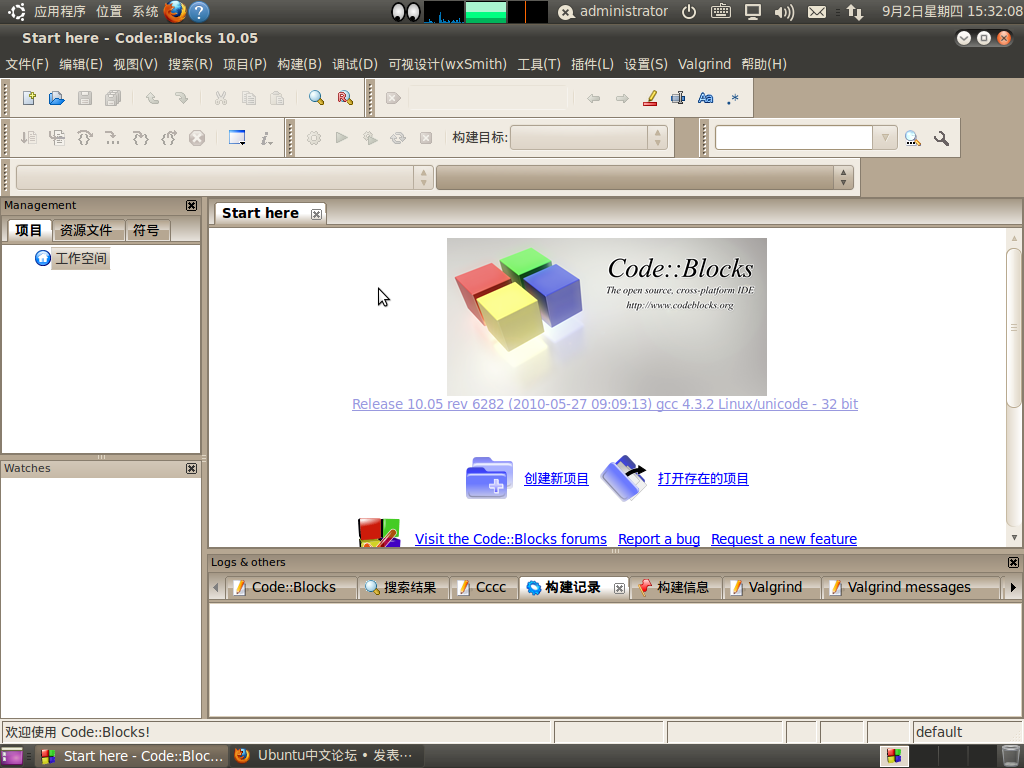1024x768 pixels.
Task: Click the Replace icon in toolbar
Action: (x=345, y=98)
